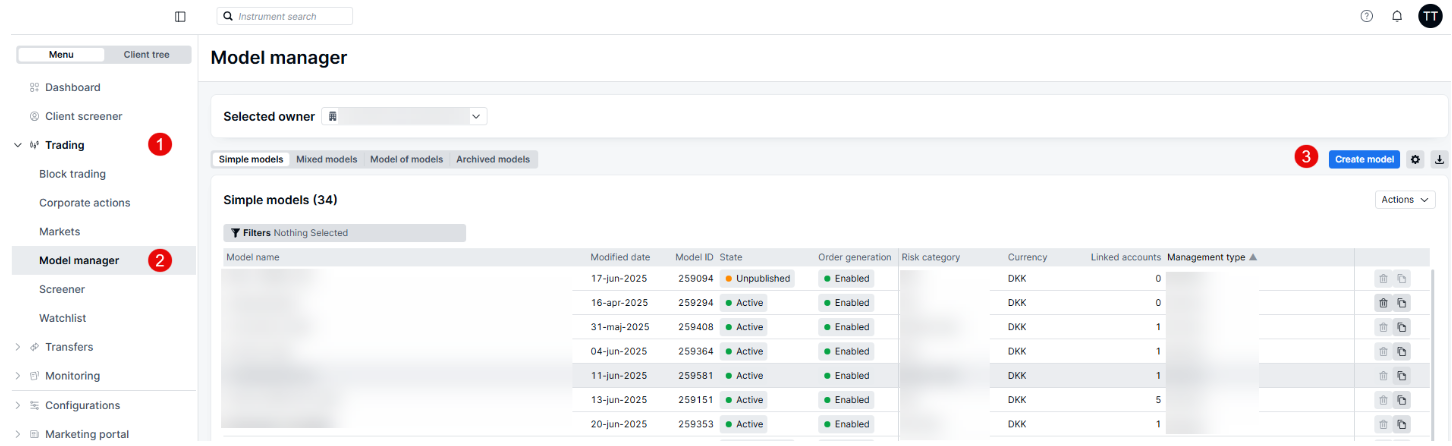Click the download export icon
Screen dimensions: 1452x446
coord(1439,159)
